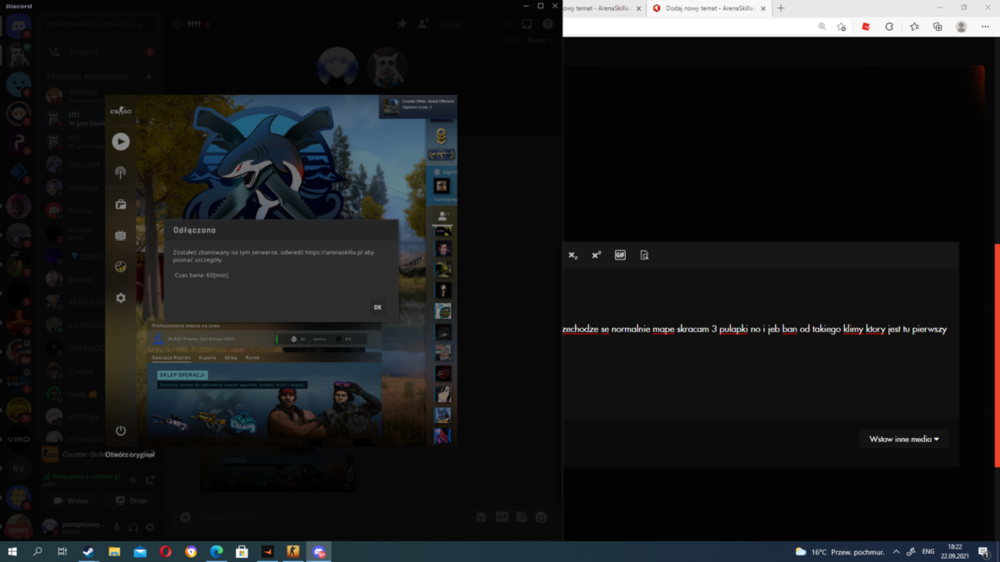Open File Explorer from the taskbar
The height and width of the screenshot is (562, 1000).
click(114, 552)
